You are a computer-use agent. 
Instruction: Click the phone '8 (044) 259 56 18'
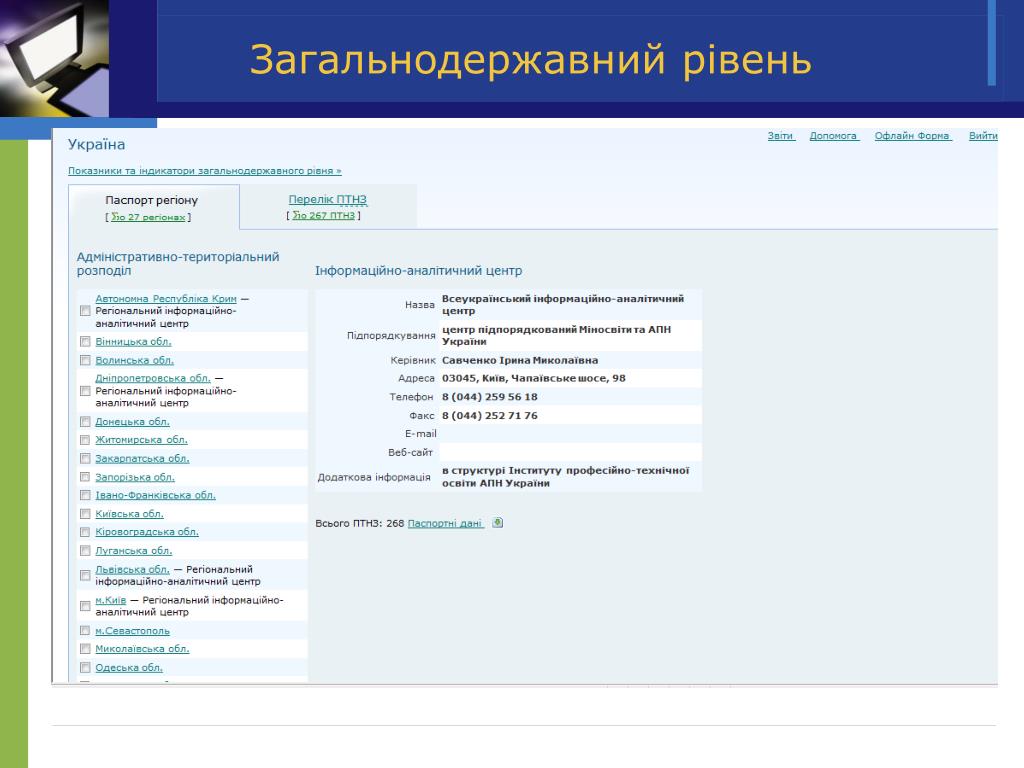click(490, 396)
